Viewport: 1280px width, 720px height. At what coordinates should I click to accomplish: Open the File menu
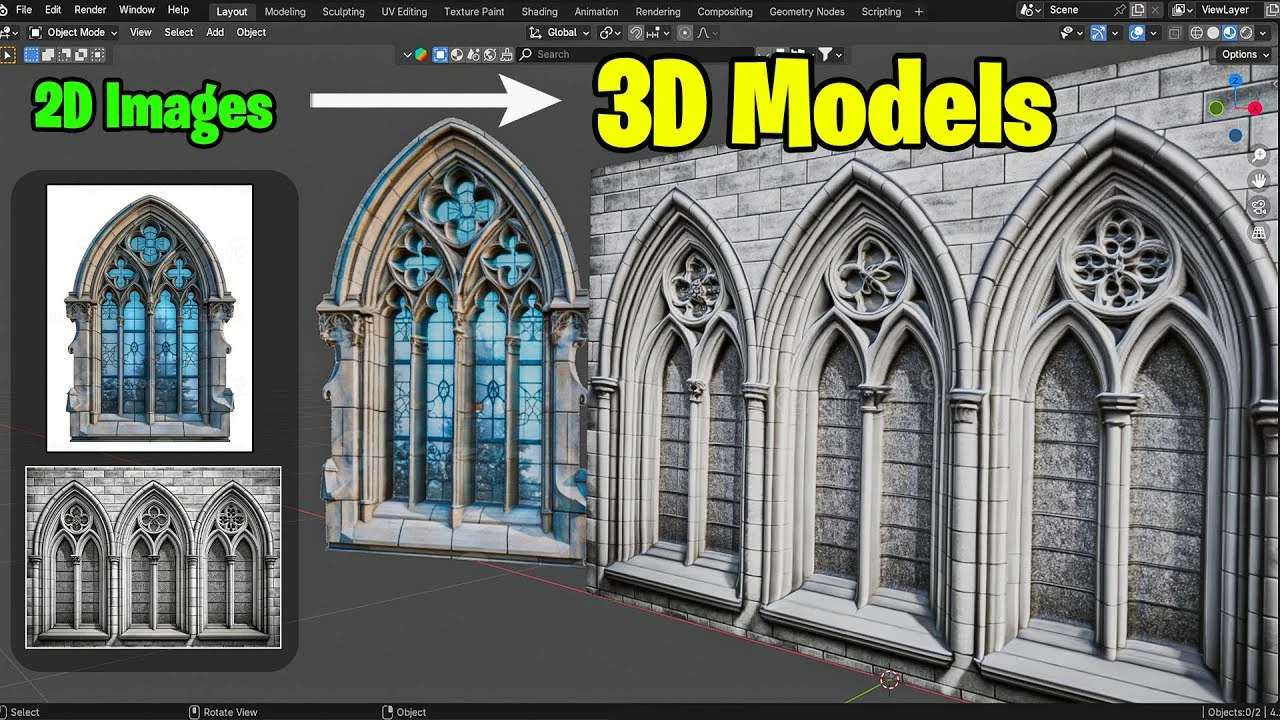(24, 10)
